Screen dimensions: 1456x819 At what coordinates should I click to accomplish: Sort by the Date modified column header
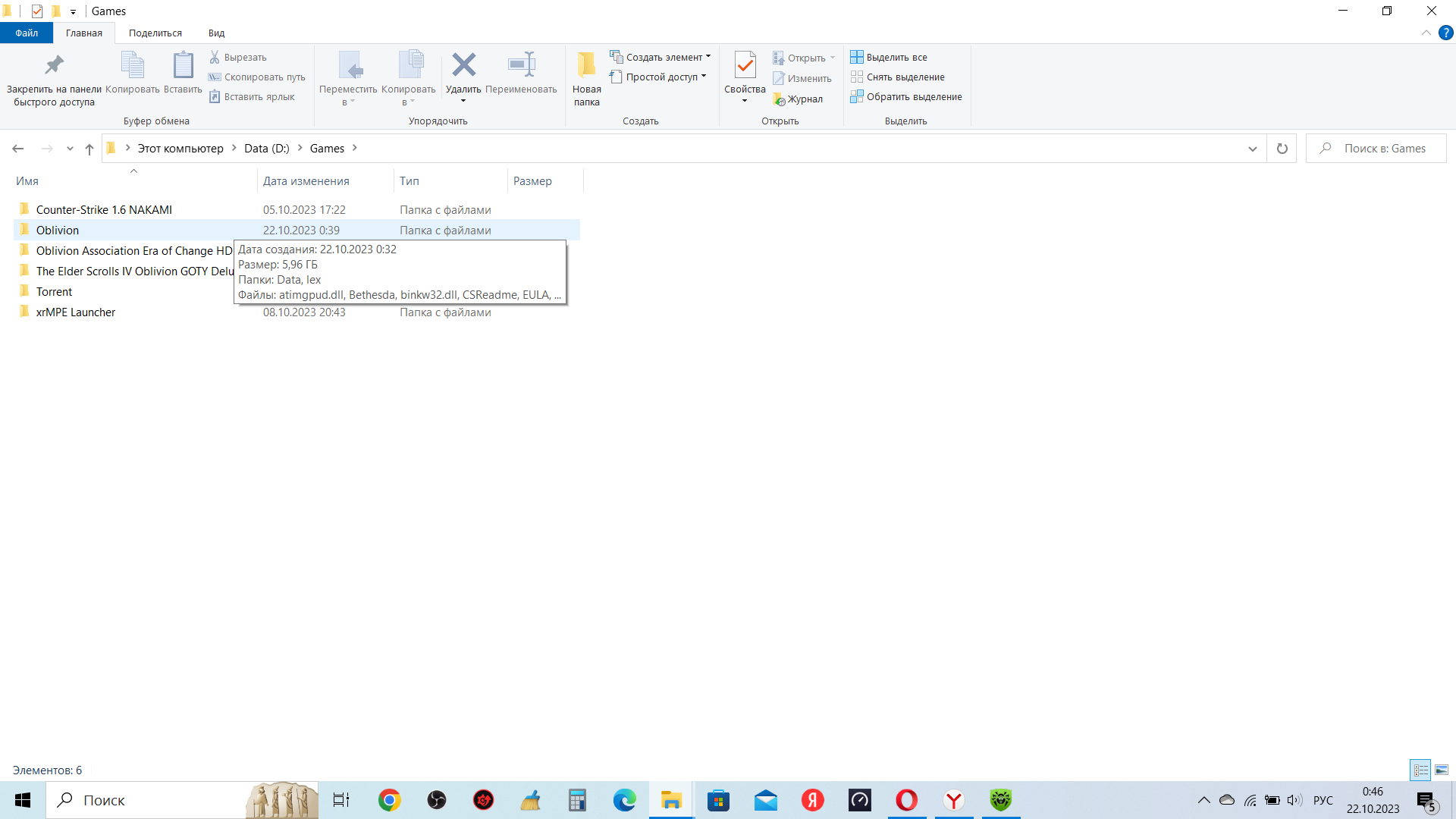pyautogui.click(x=306, y=181)
